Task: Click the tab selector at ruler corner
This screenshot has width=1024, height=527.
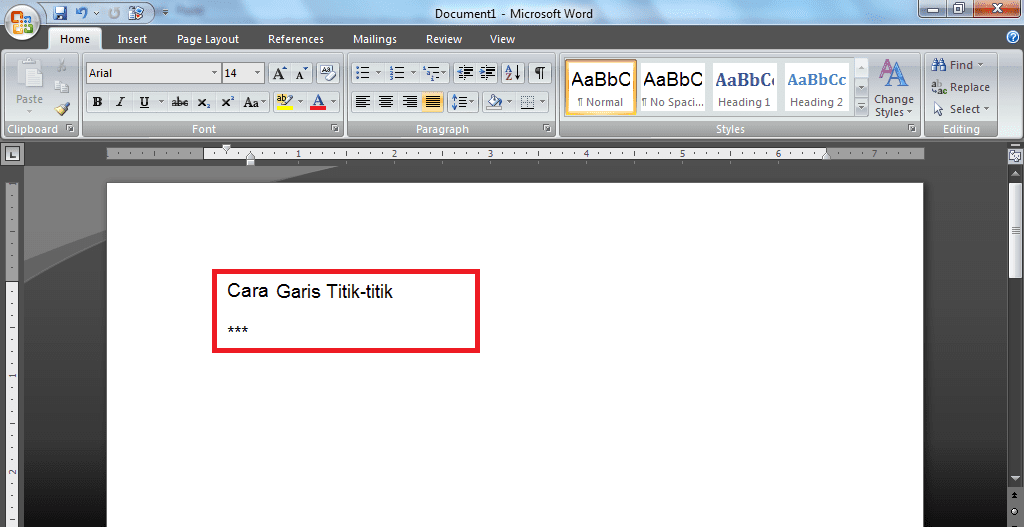Action: coord(12,154)
